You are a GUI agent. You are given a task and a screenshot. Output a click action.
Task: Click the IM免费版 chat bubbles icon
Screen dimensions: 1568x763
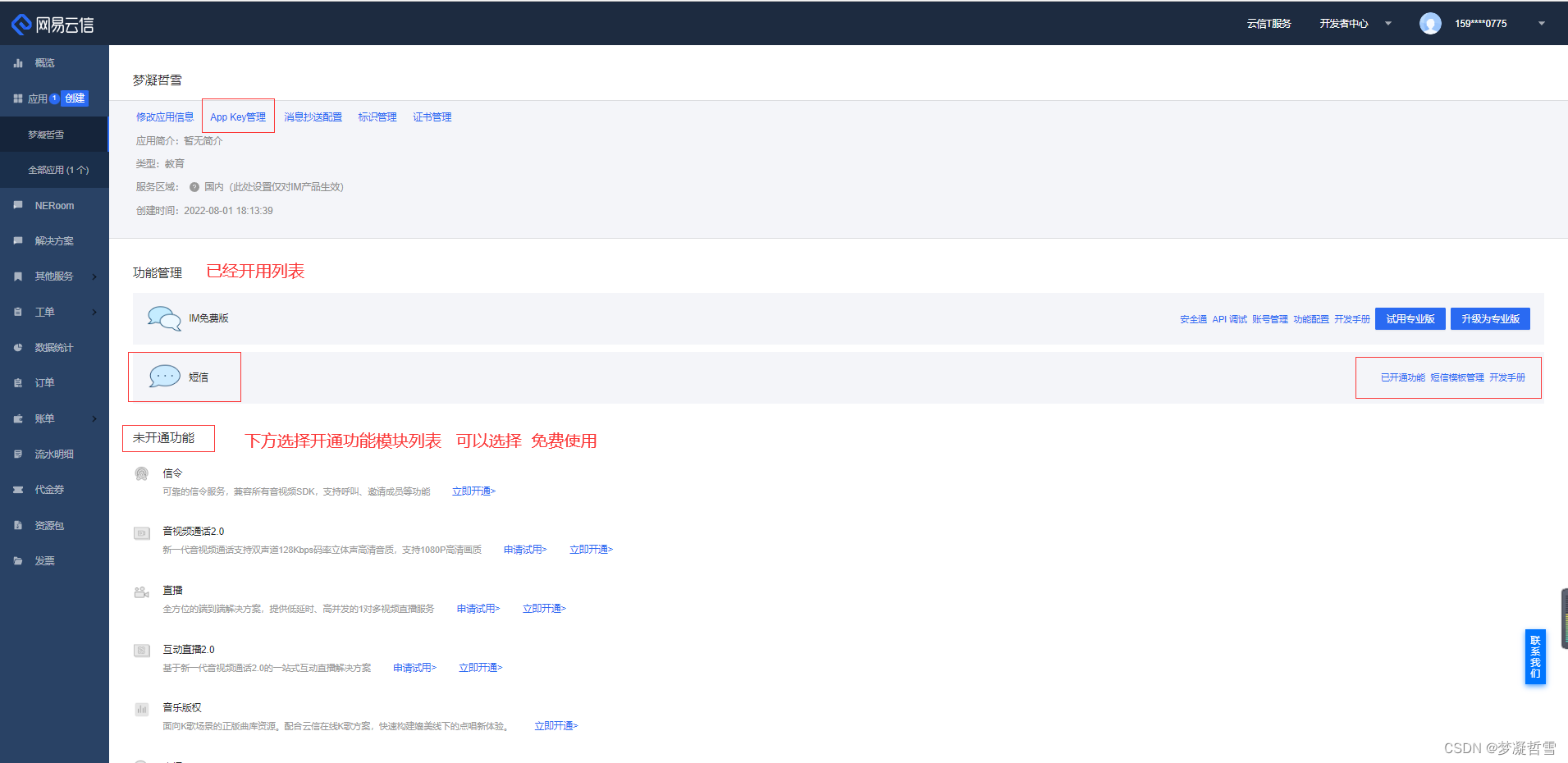pyautogui.click(x=164, y=318)
